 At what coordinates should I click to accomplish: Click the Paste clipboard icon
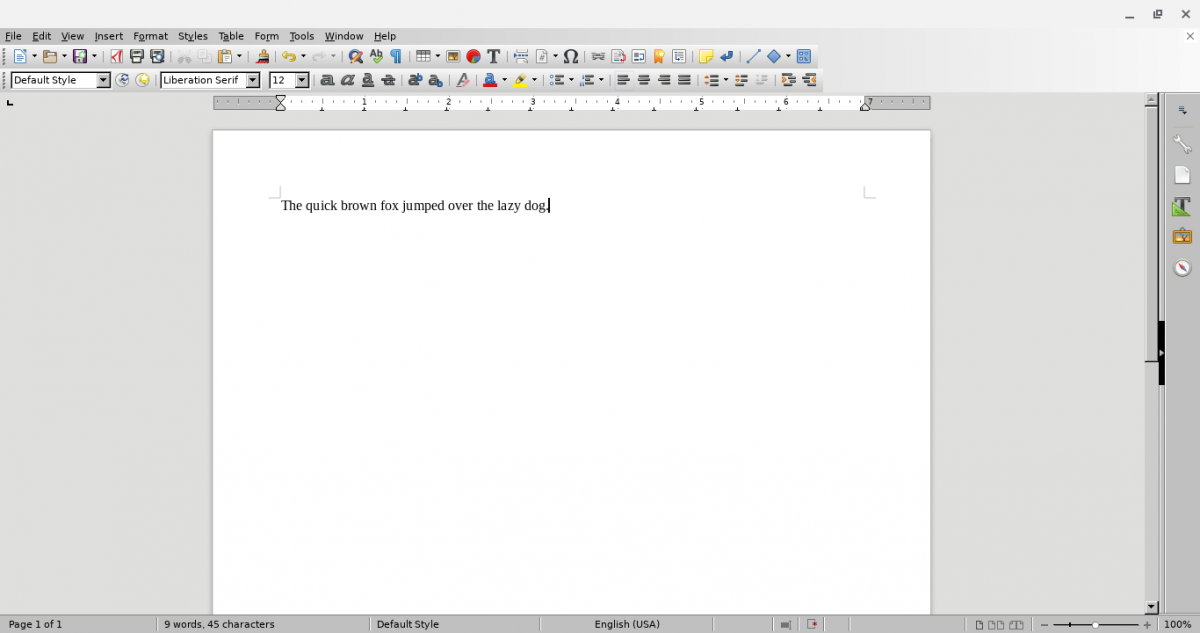pos(225,57)
